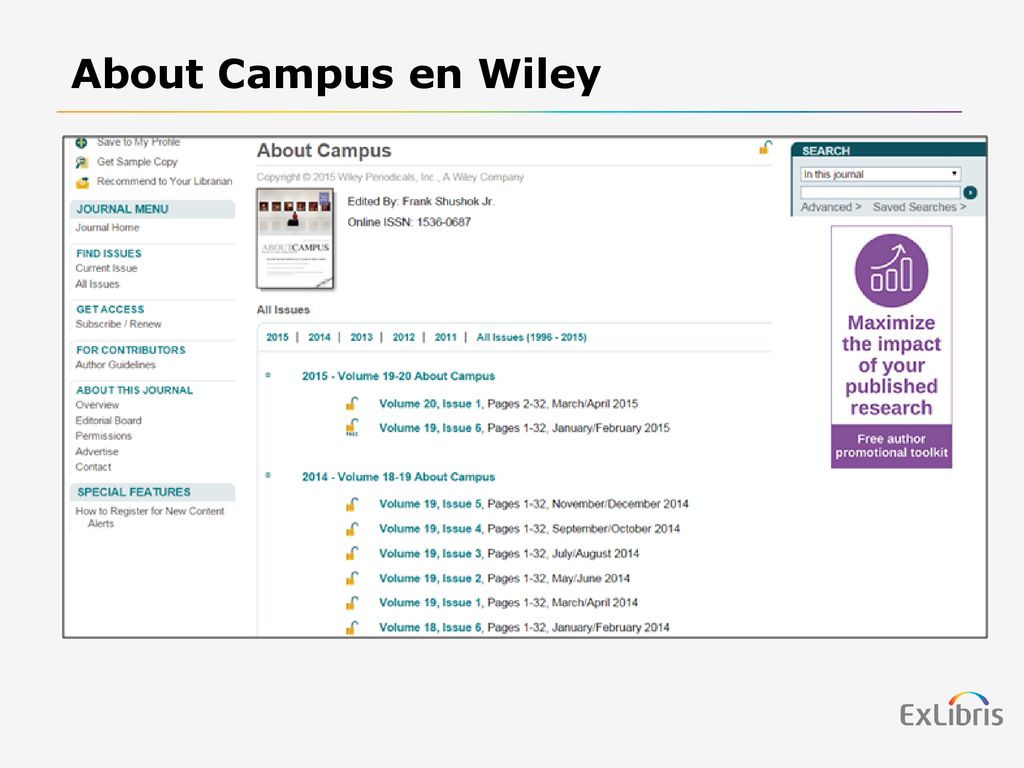Click the free padlock icon for Volume 19, Issue 6
Viewport: 1024px width, 768px height.
pos(352,428)
